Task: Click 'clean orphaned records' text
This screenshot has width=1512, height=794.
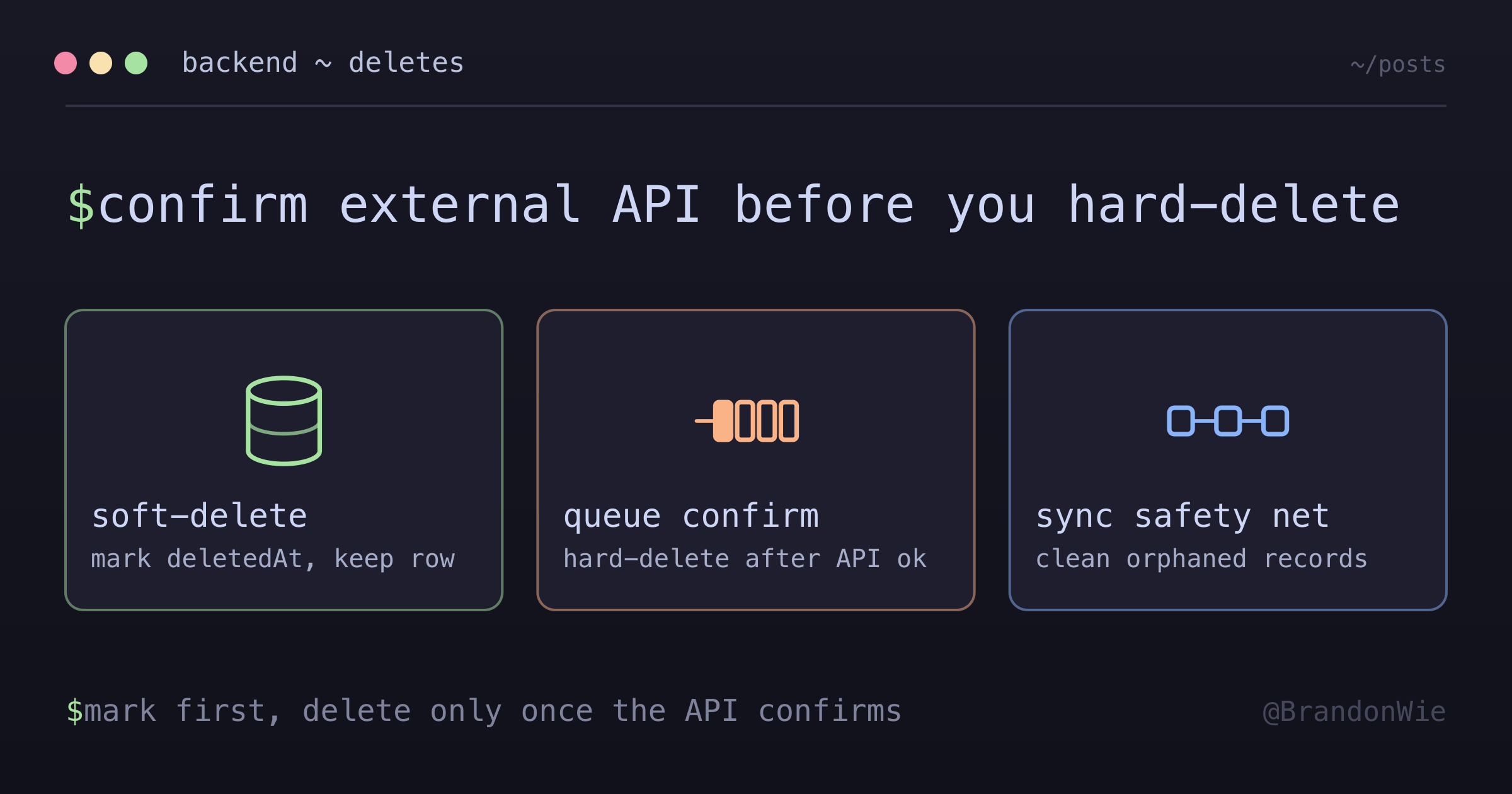Action: pos(1201,559)
